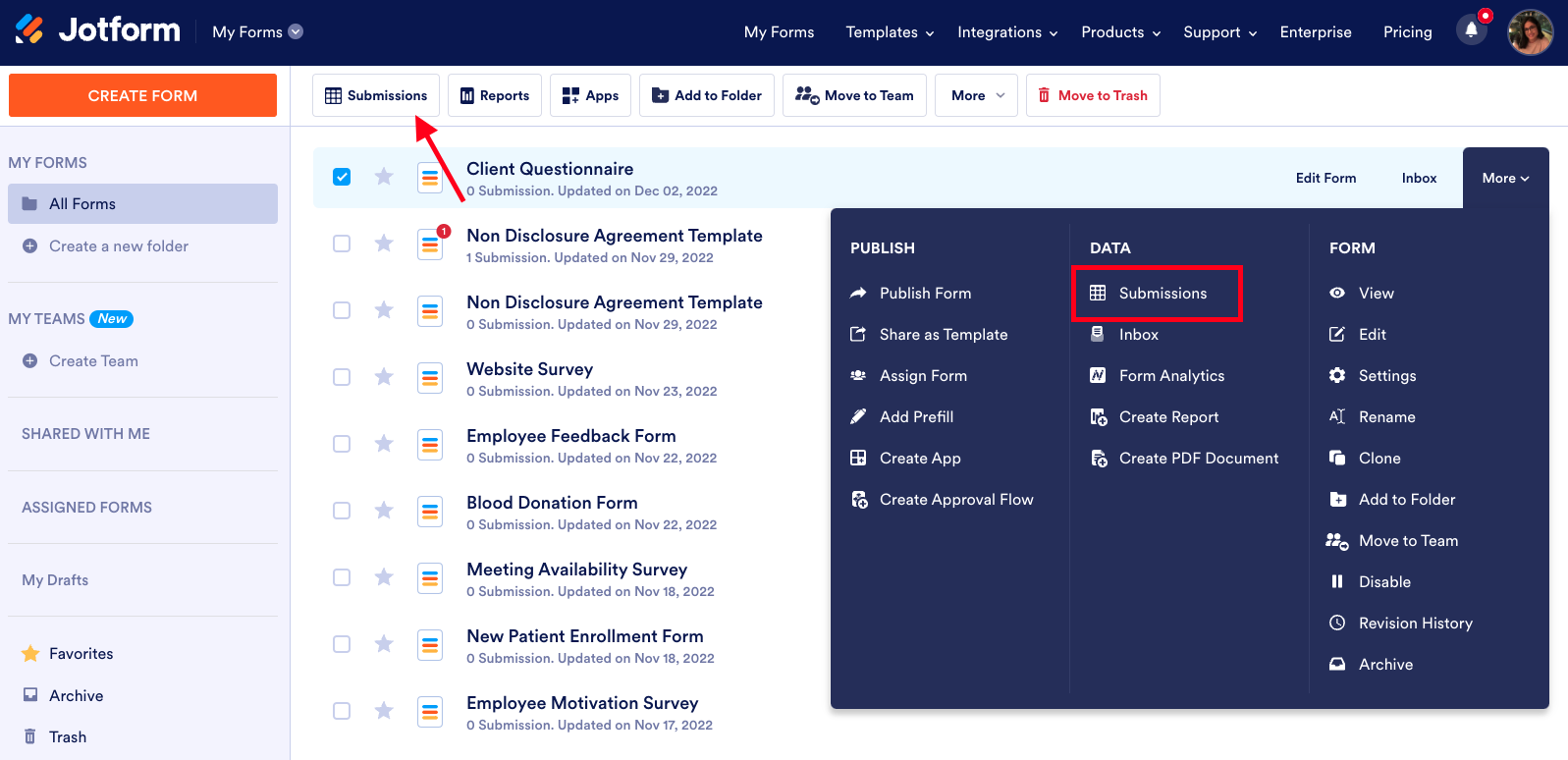
Task: Tick the New Patient Enrollment Form checkbox
Action: tap(342, 644)
